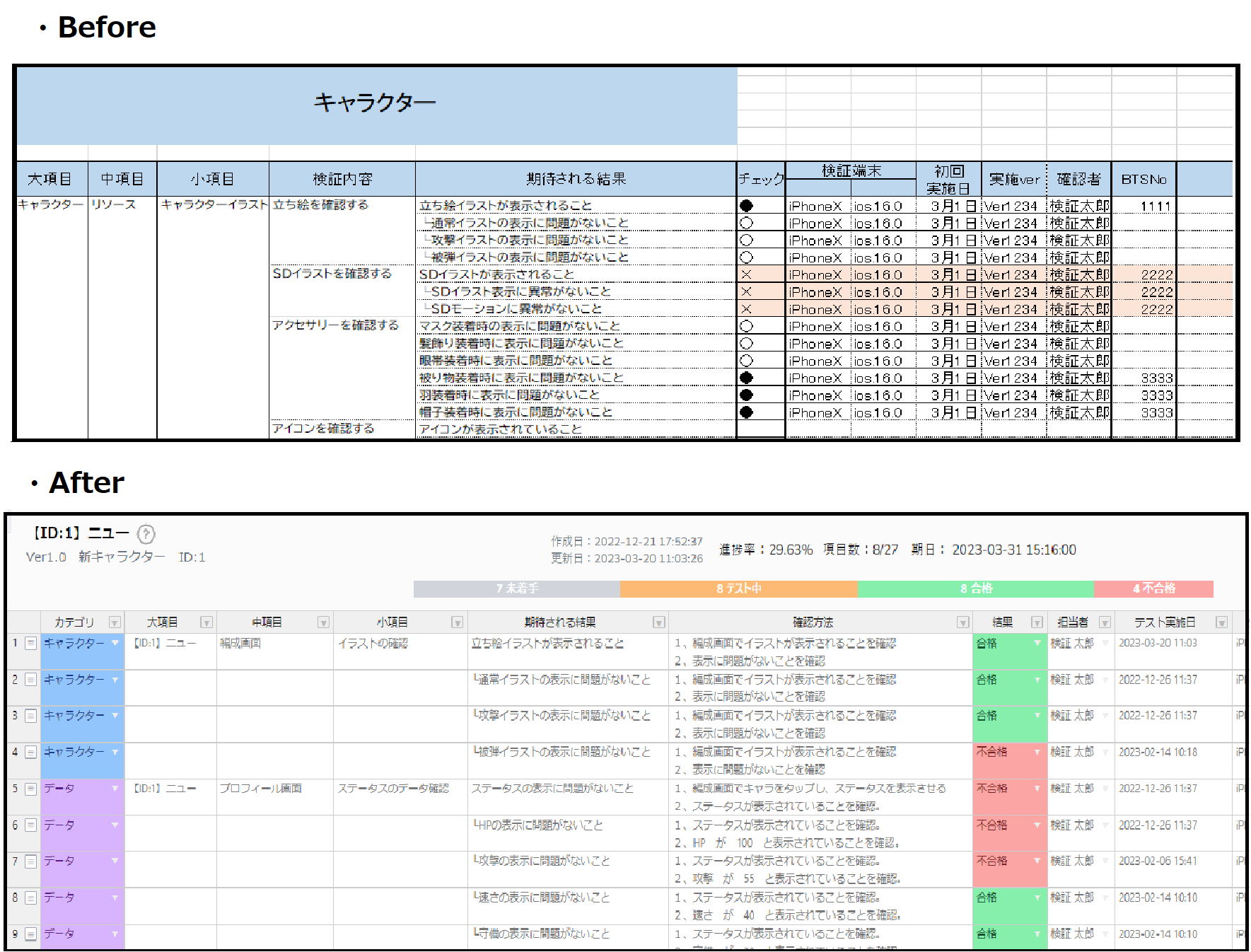The image size is (1251, 952).
Task: Click the filter icon in 結果 column header
Action: click(x=1037, y=622)
